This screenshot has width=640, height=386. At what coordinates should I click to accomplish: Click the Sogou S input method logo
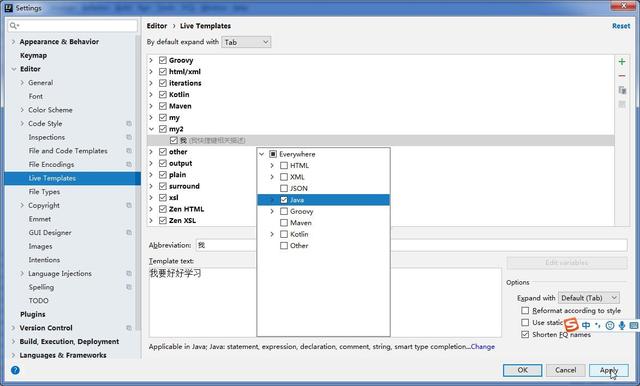tap(571, 325)
